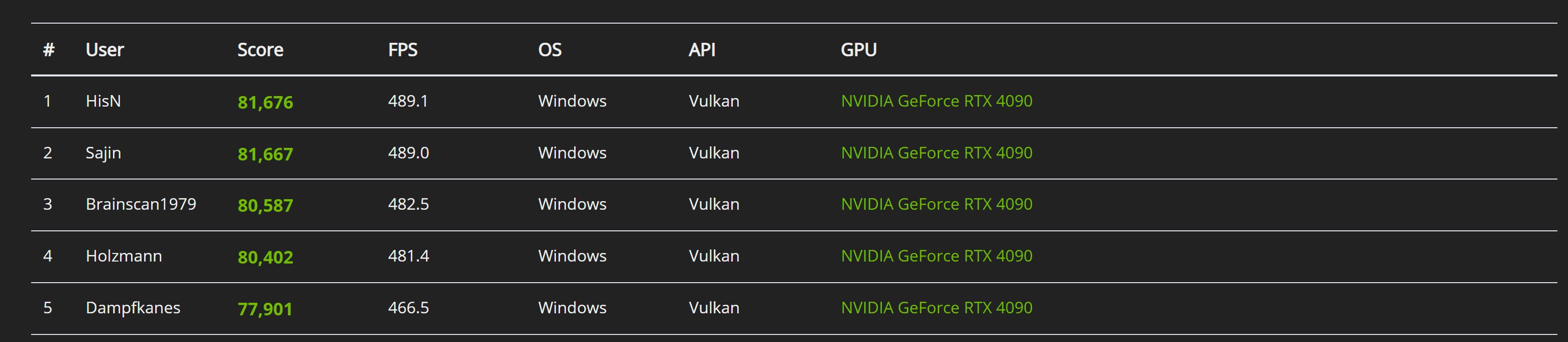Click the score 80,402
The height and width of the screenshot is (342, 1568).
pyautogui.click(x=265, y=258)
